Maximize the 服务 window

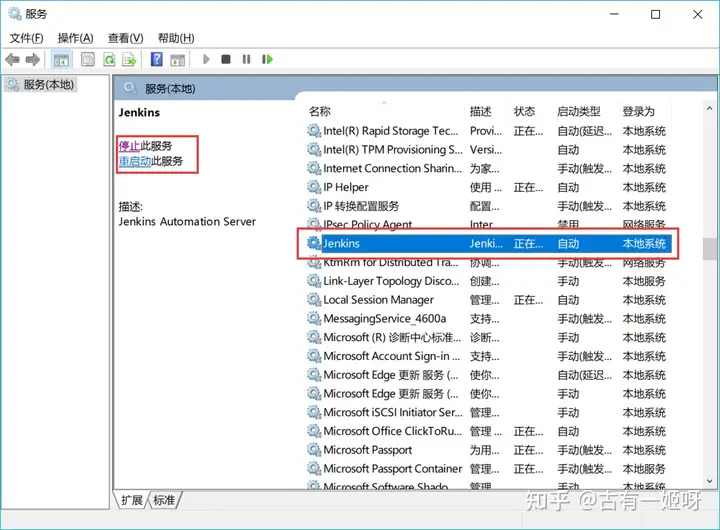(x=655, y=14)
